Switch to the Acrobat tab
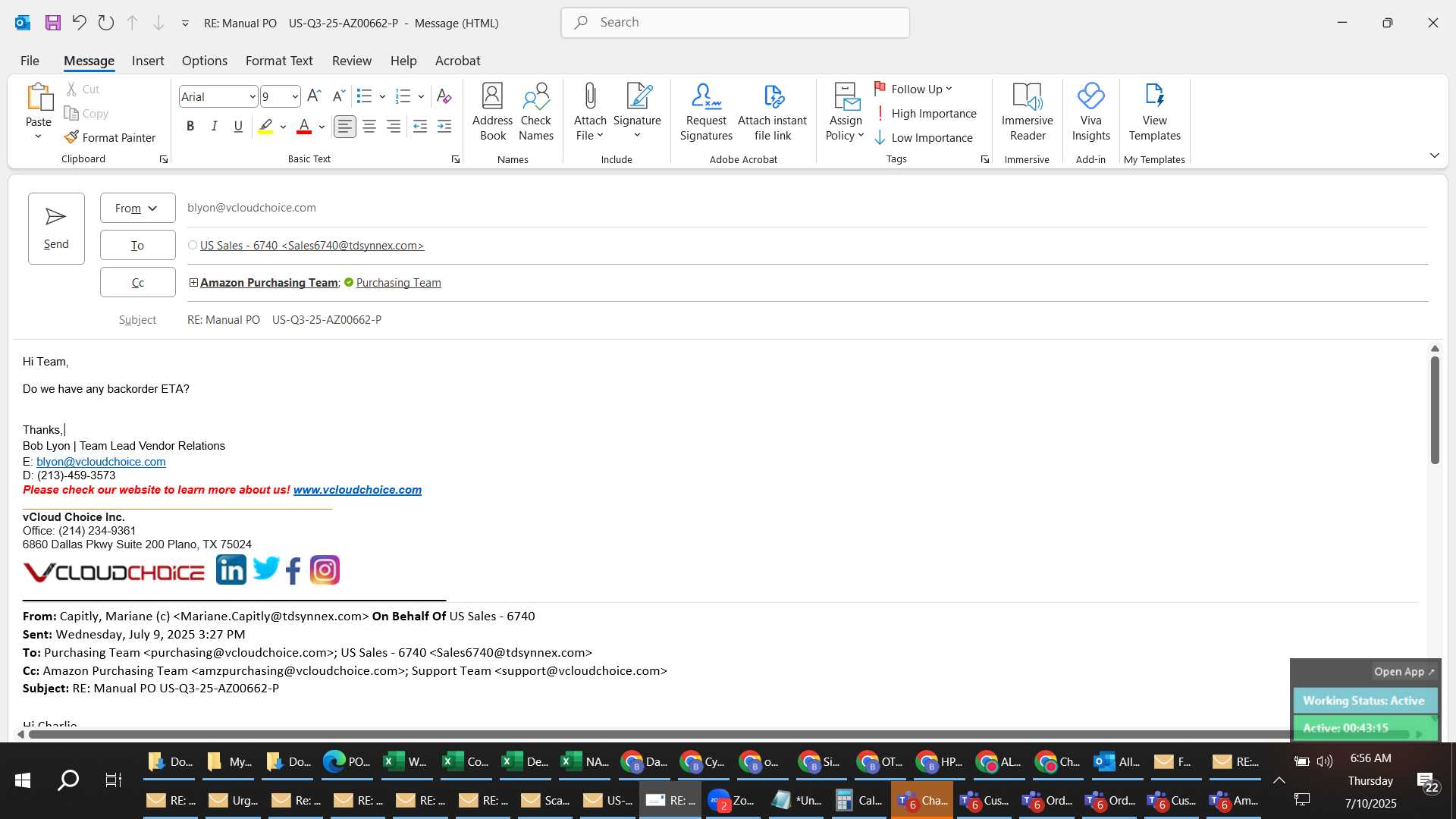Viewport: 1456px width, 819px height. coord(457,61)
